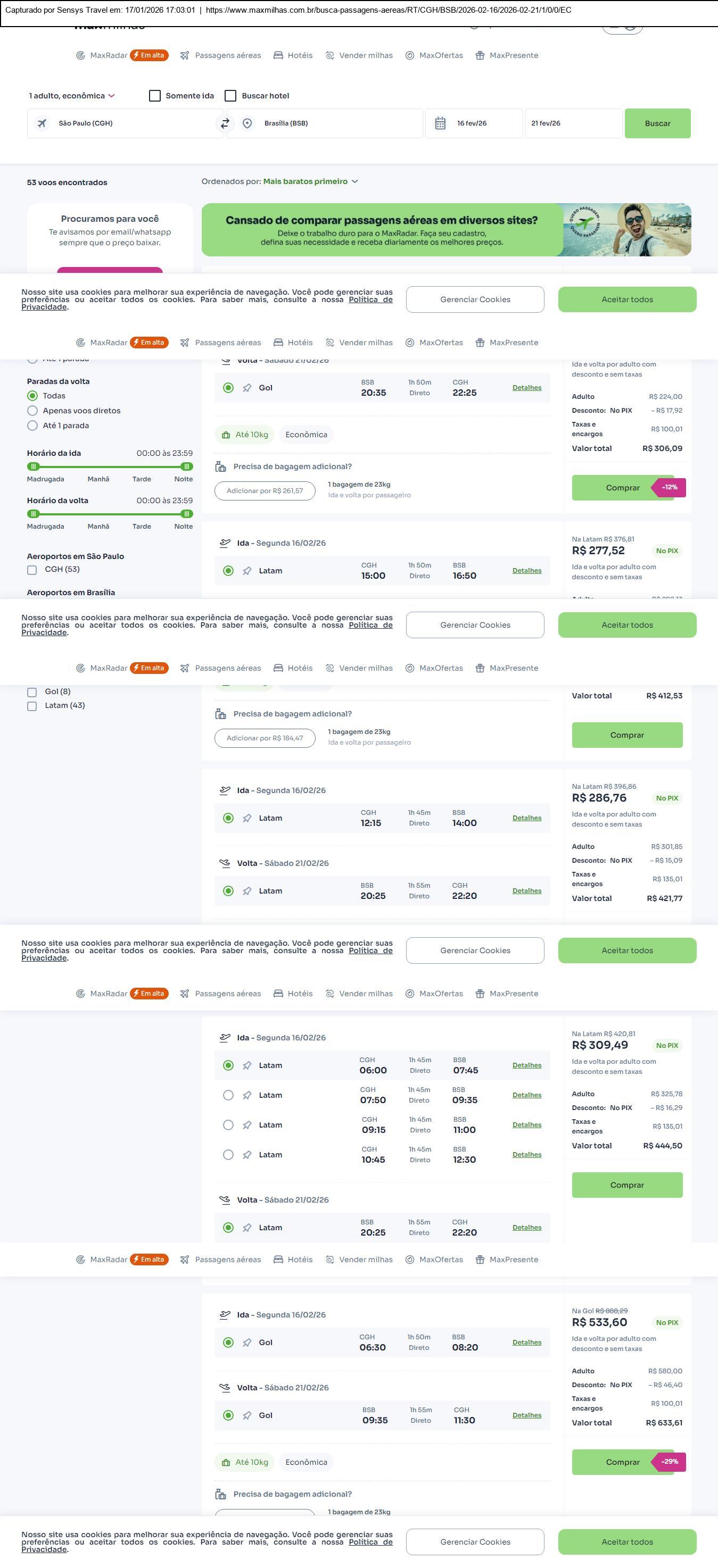Enable the Somente ida checkbox

[x=155, y=96]
